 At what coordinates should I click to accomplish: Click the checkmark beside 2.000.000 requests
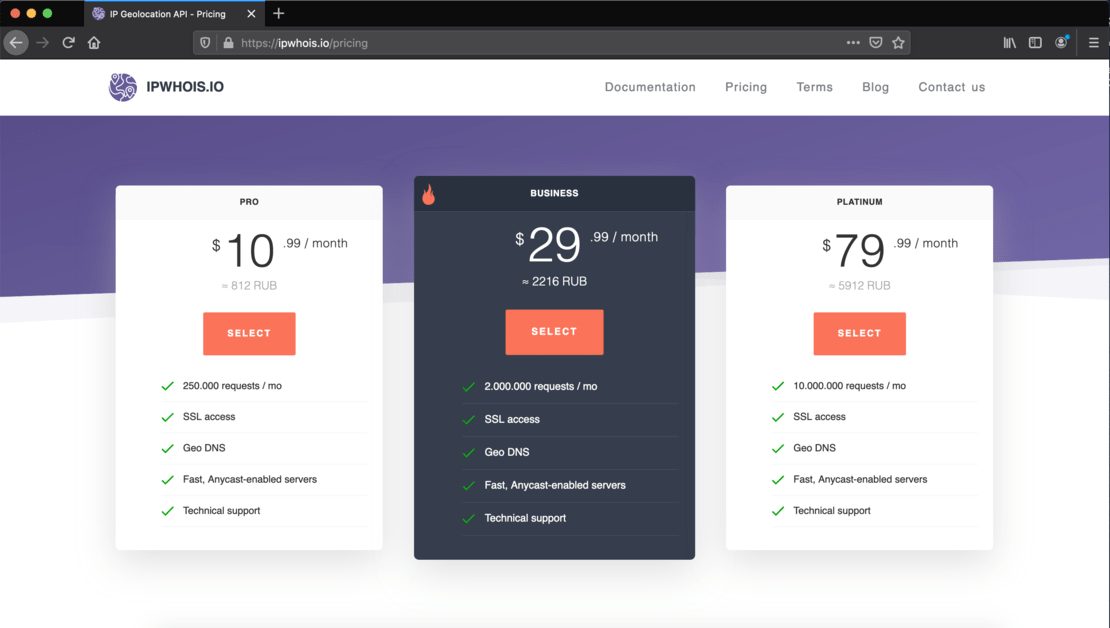pos(468,387)
